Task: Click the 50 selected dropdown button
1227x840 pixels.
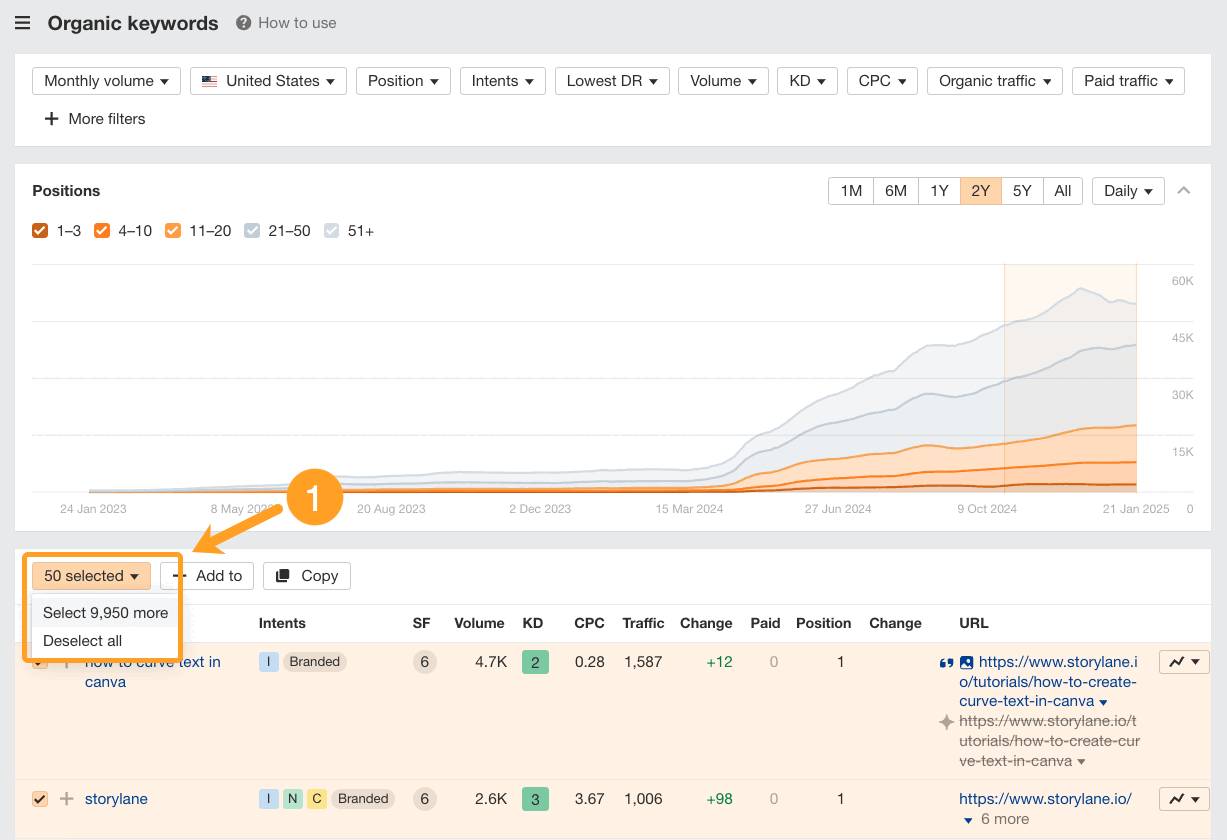Action: pyautogui.click(x=91, y=576)
